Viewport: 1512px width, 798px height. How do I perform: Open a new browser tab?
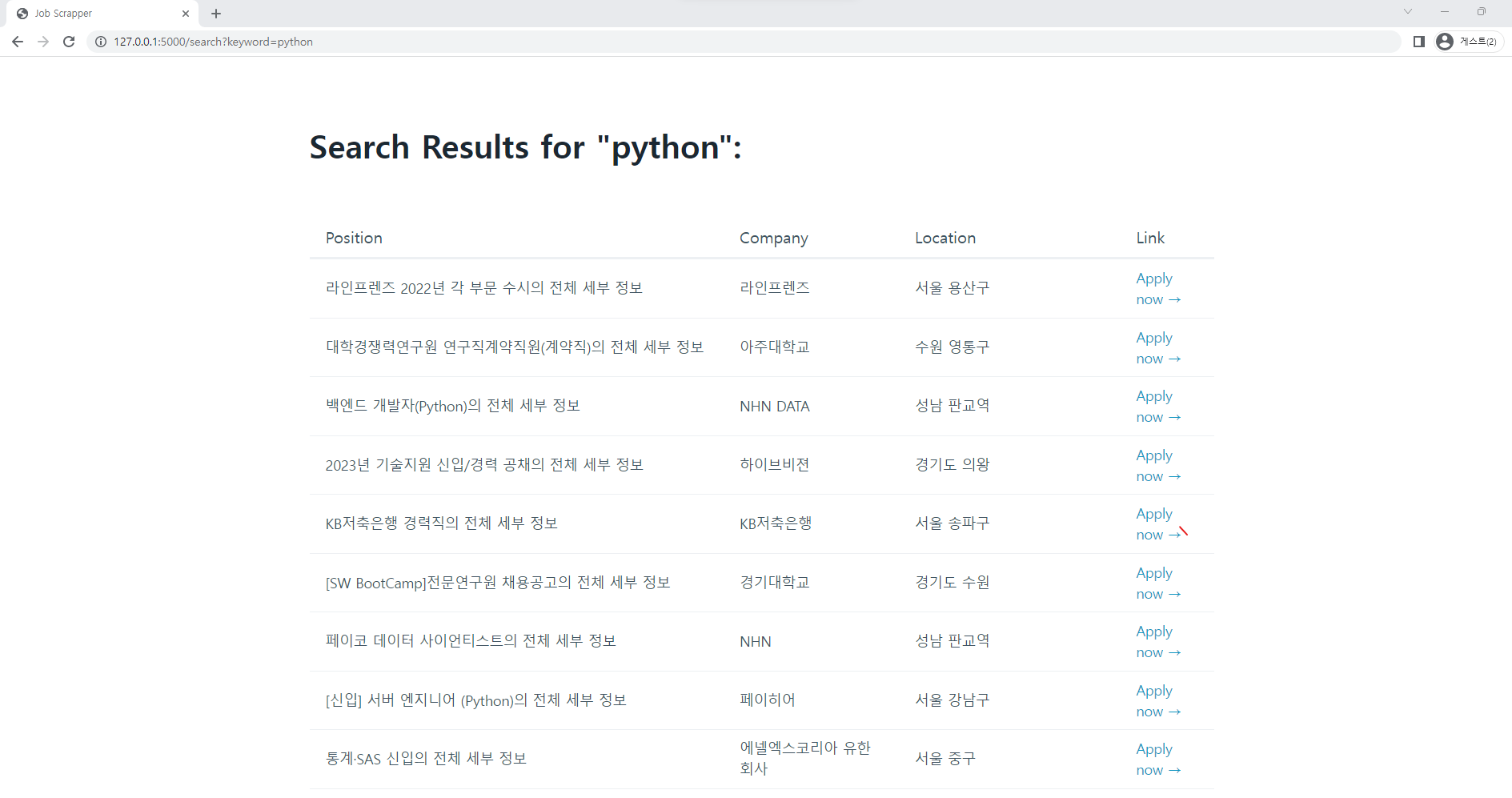coord(216,14)
